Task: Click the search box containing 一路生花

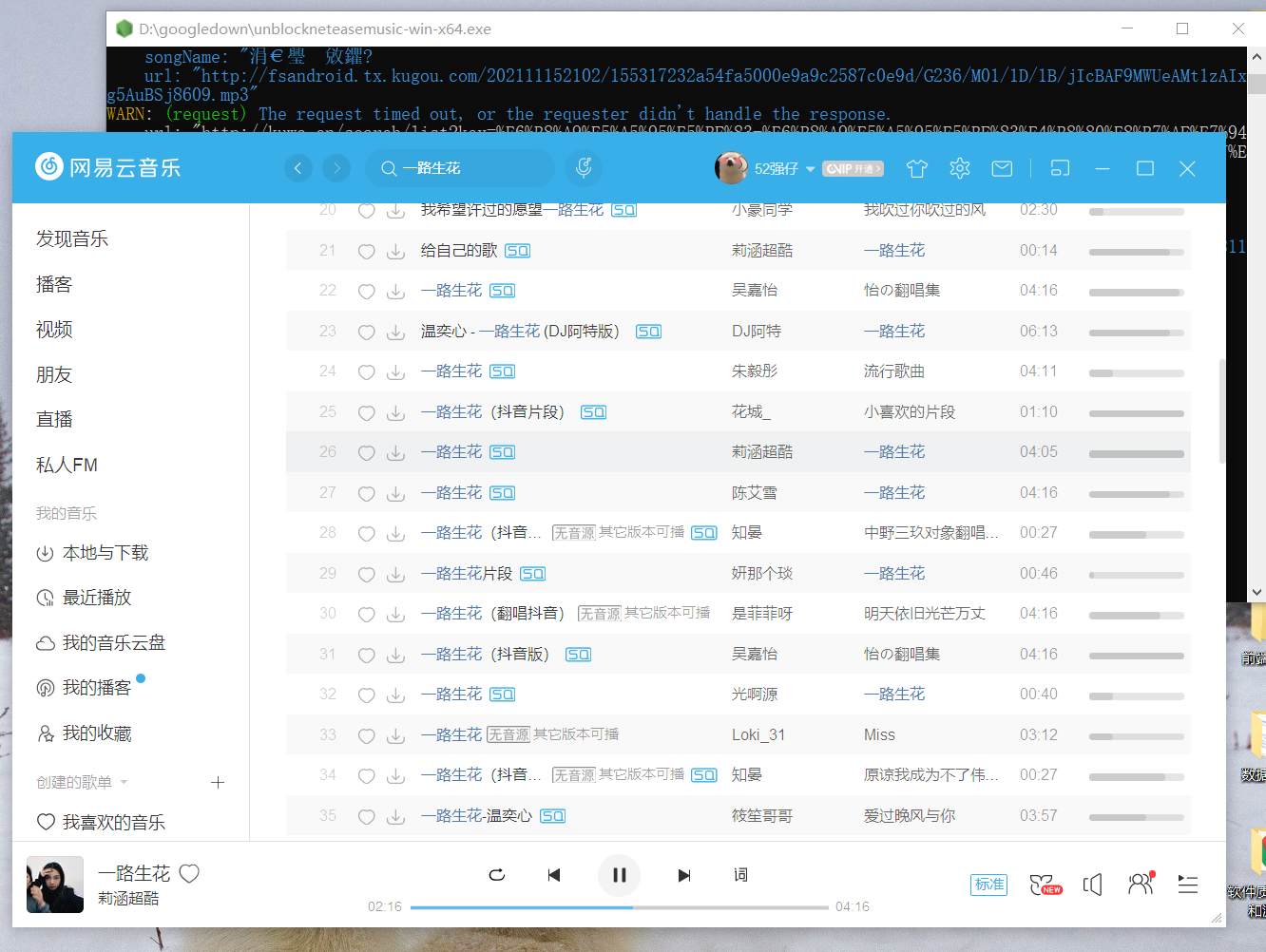Action: click(x=466, y=168)
